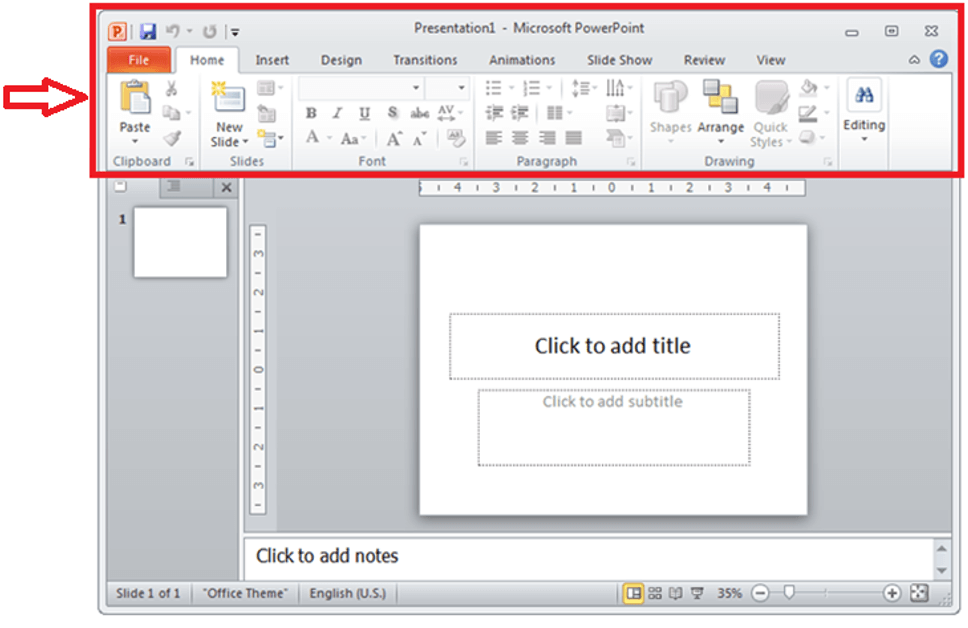Add a slide with the New Slide icon

pyautogui.click(x=228, y=97)
